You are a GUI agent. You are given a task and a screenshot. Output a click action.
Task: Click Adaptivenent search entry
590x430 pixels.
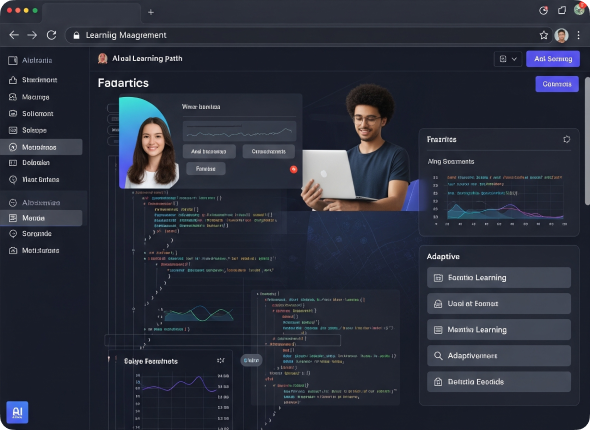(x=499, y=356)
